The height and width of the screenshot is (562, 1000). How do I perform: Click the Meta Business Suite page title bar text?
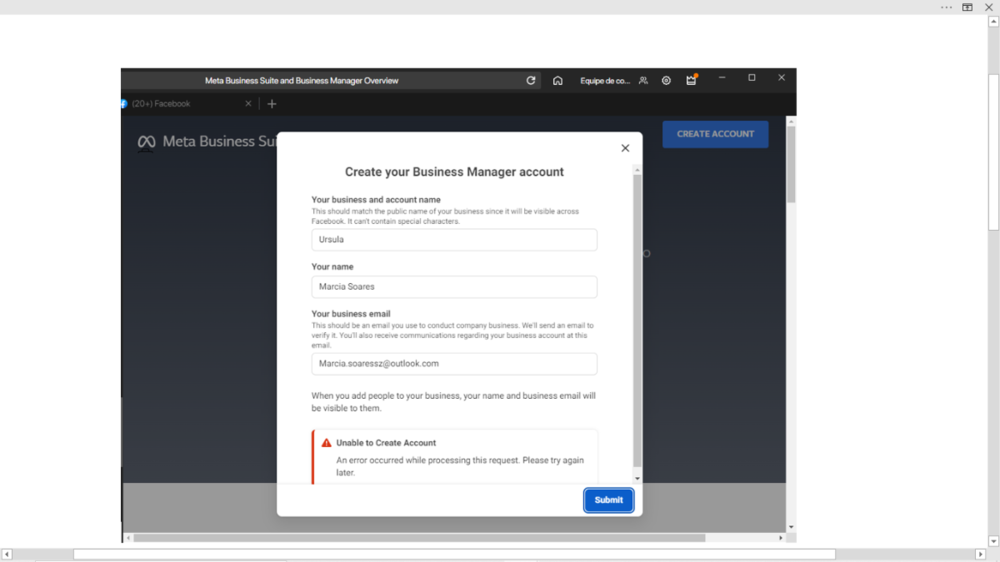click(x=301, y=80)
